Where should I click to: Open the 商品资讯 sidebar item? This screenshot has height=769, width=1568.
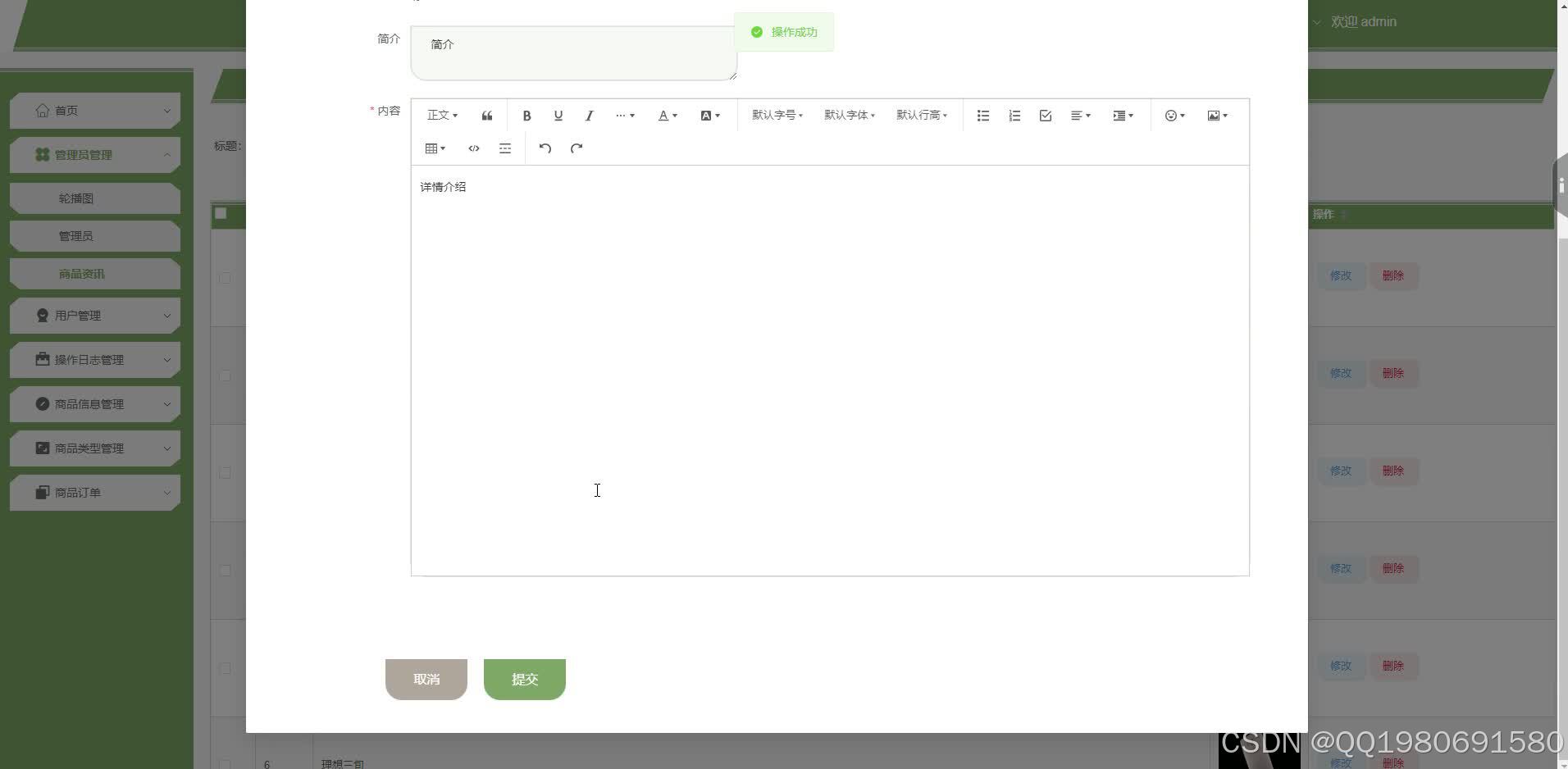[95, 274]
